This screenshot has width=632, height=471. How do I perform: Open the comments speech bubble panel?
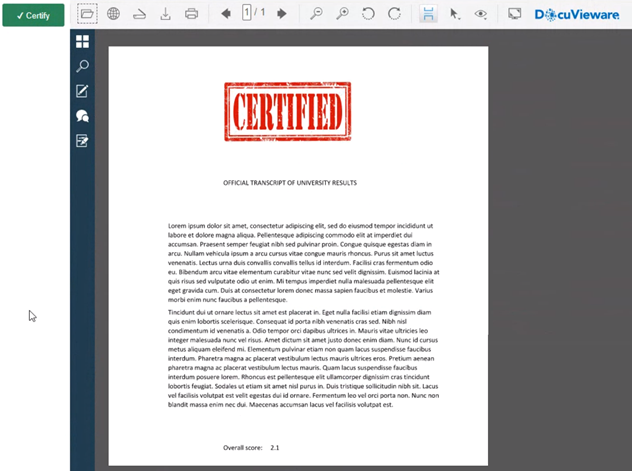[x=82, y=116]
